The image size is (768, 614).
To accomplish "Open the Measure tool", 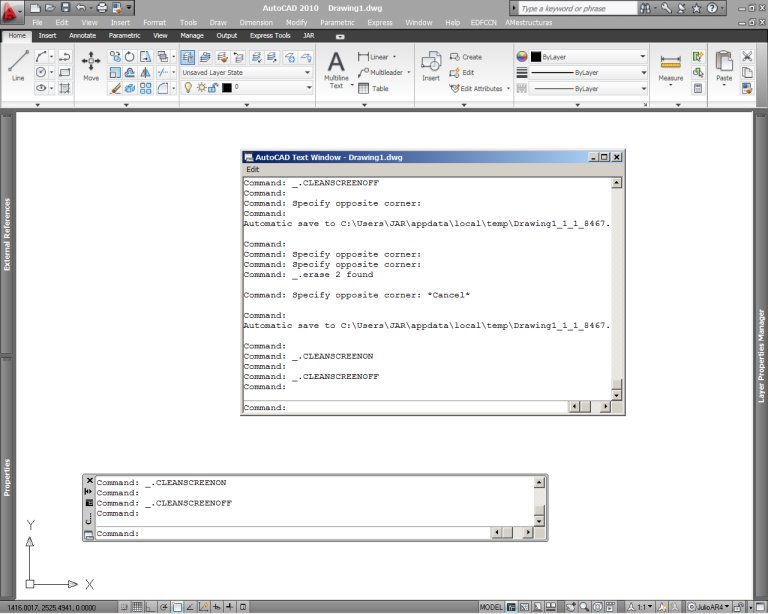I will 671,66.
